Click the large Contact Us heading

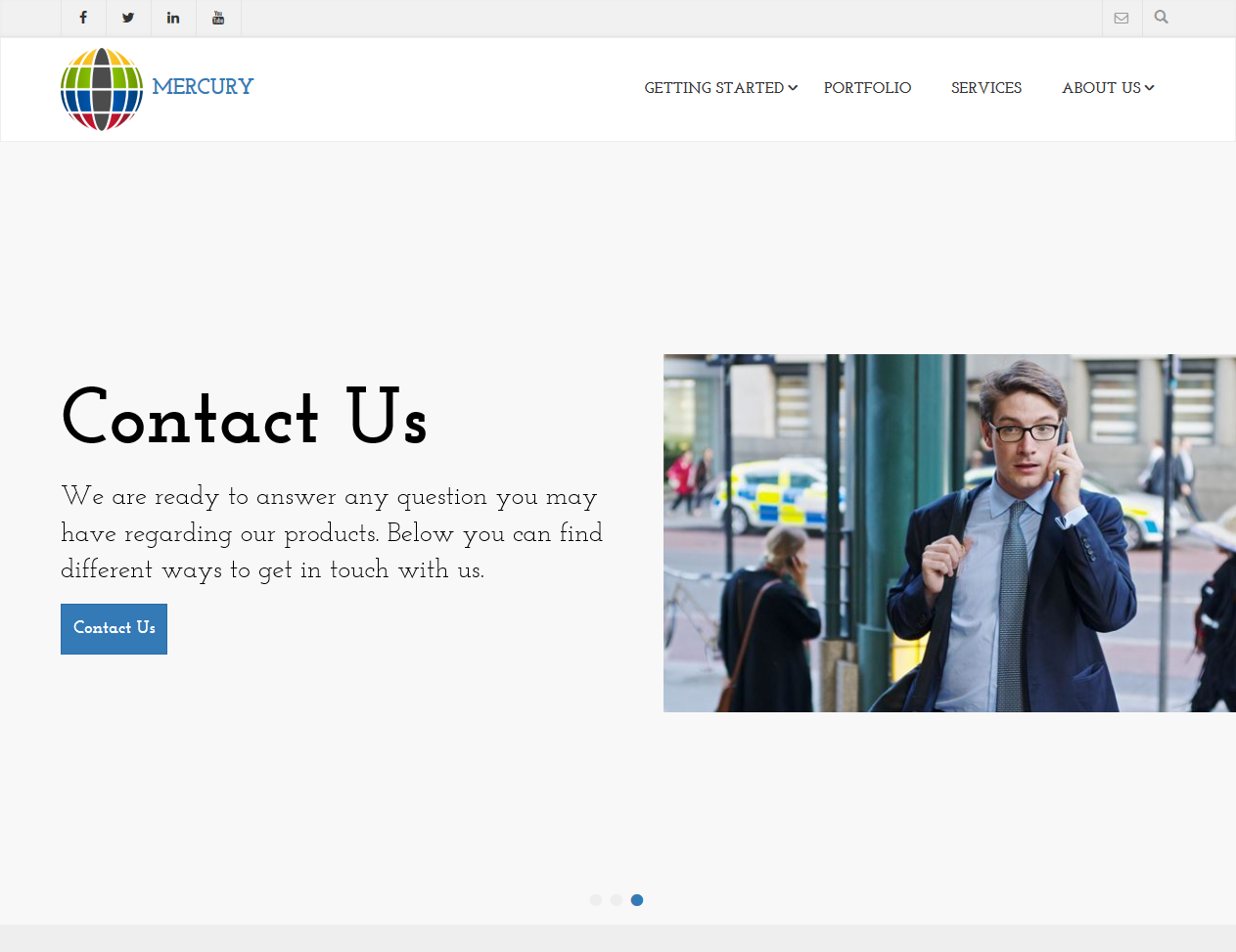click(245, 417)
